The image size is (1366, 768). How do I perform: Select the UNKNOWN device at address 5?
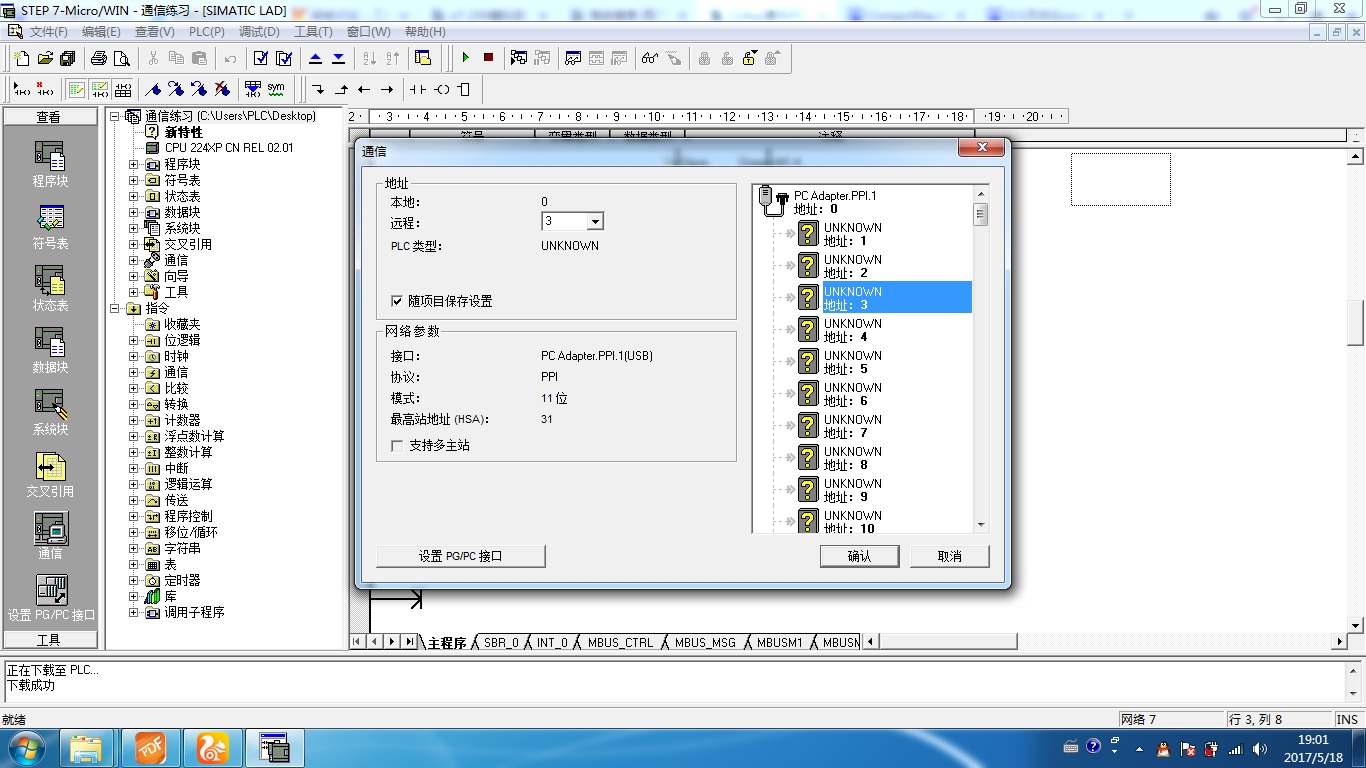[852, 362]
